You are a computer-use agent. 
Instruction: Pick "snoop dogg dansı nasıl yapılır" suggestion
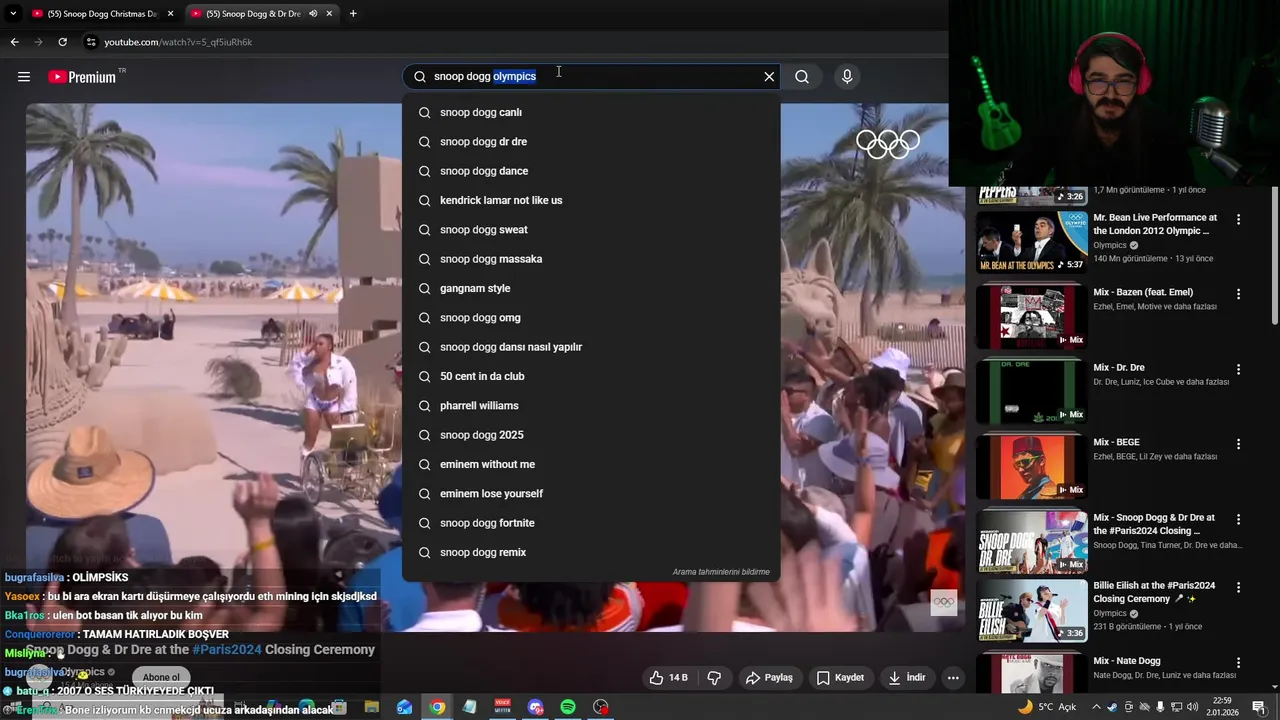[x=591, y=347]
